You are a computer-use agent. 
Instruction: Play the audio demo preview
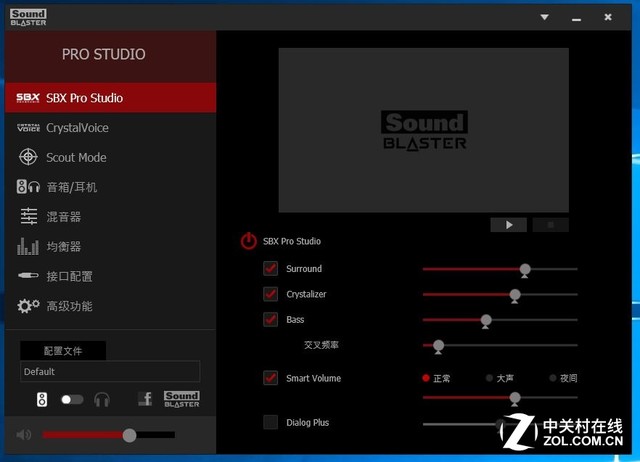click(509, 225)
